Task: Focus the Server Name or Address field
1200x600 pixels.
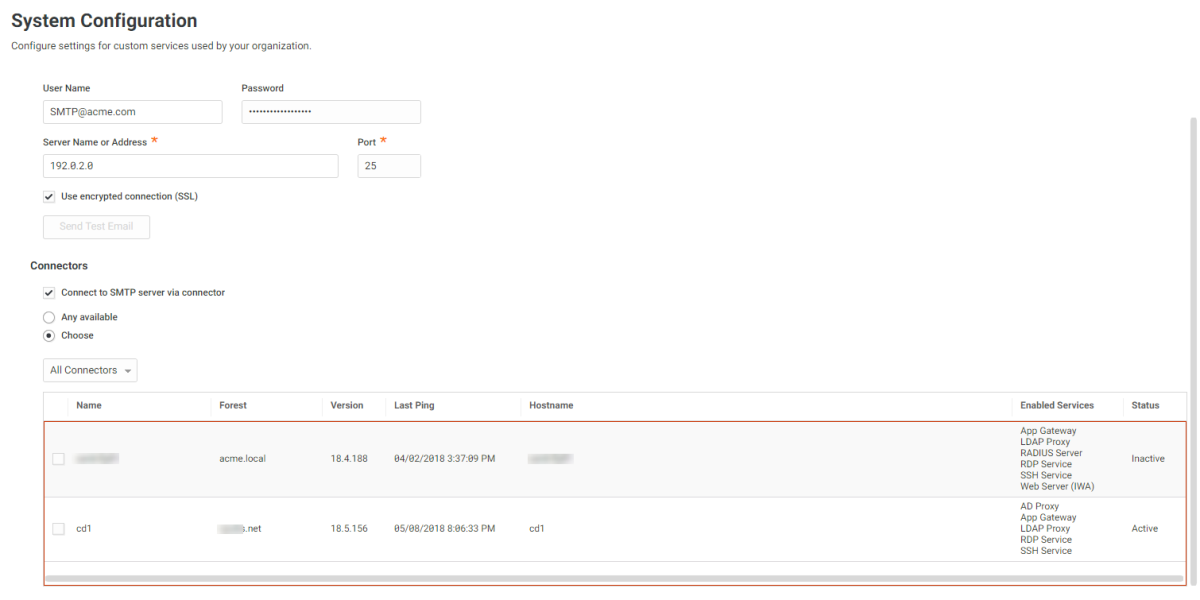Action: coord(190,166)
